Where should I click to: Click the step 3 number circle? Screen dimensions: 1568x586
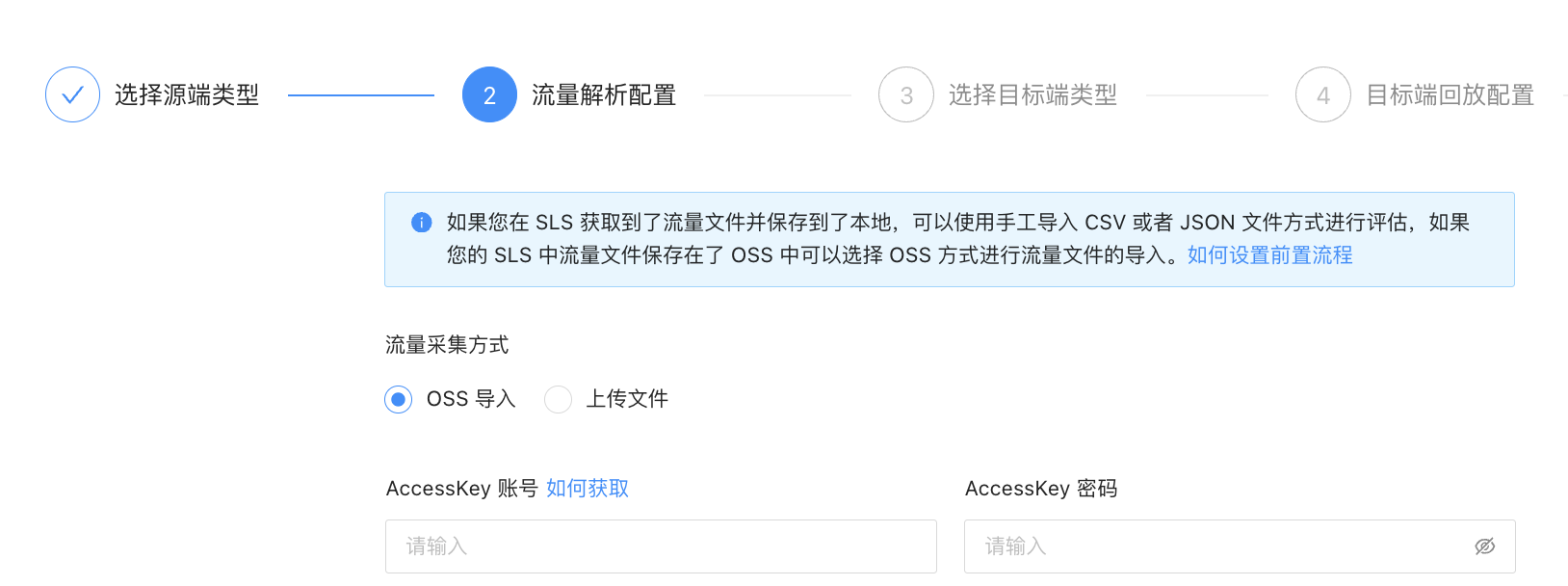(x=906, y=94)
